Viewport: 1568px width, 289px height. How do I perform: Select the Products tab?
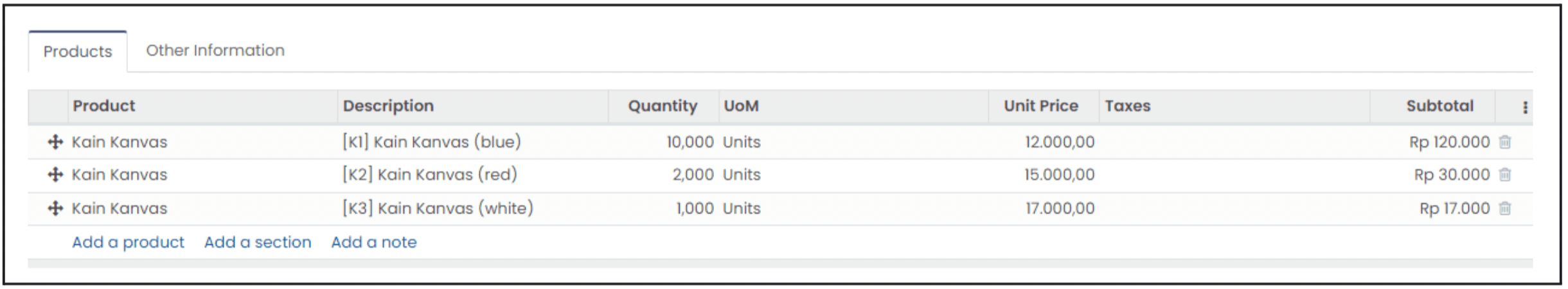[x=78, y=51]
